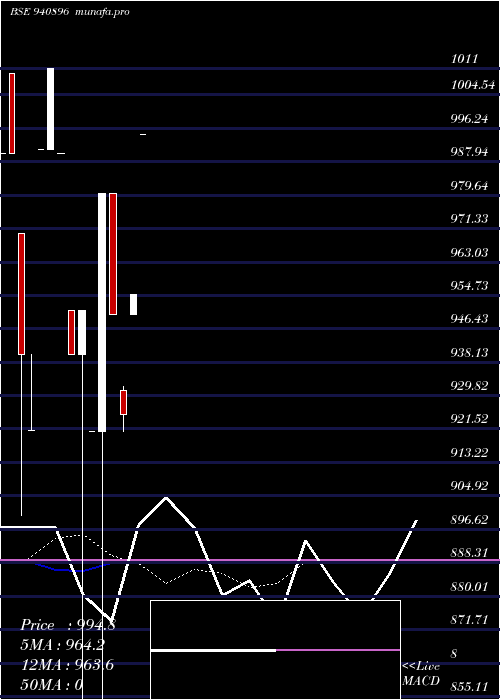Viewport: 500px width, 700px height.
Task: Select the 963.03 price axis label
Action: [x=469, y=252]
